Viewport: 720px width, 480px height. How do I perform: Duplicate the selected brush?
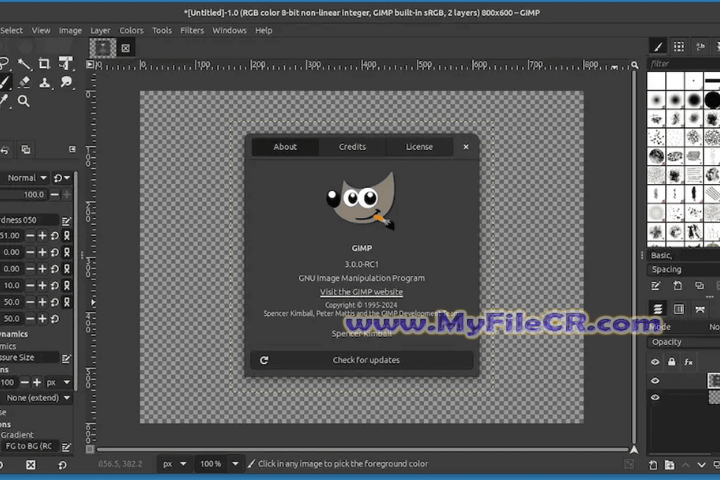tap(699, 286)
